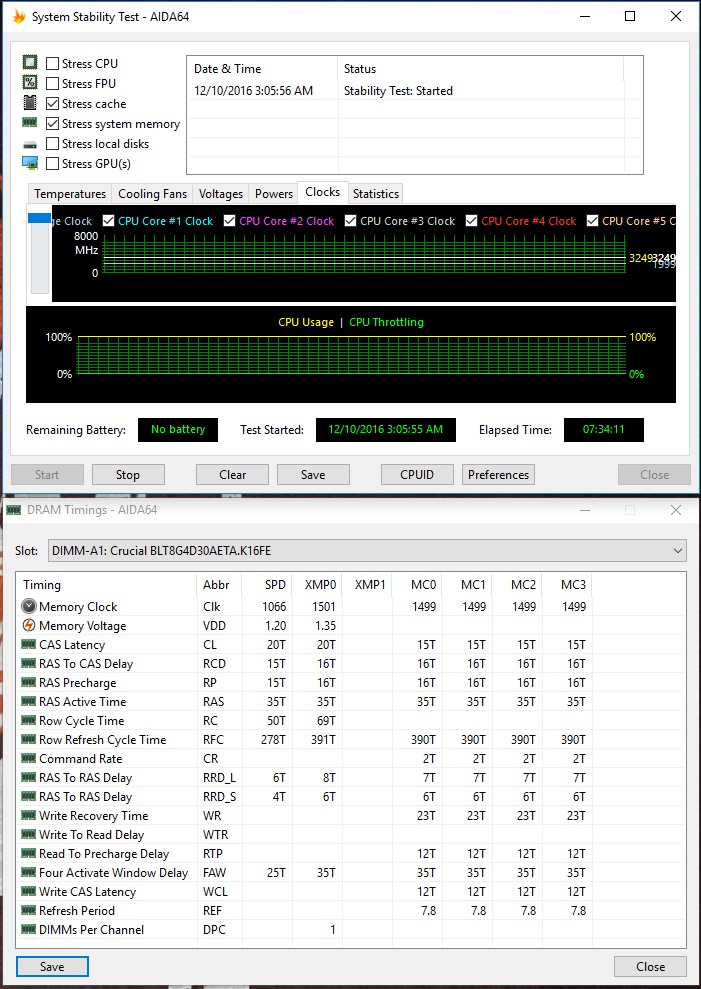Click the memory icon in RAS Active Time row
This screenshot has height=989, width=701.
click(28, 701)
